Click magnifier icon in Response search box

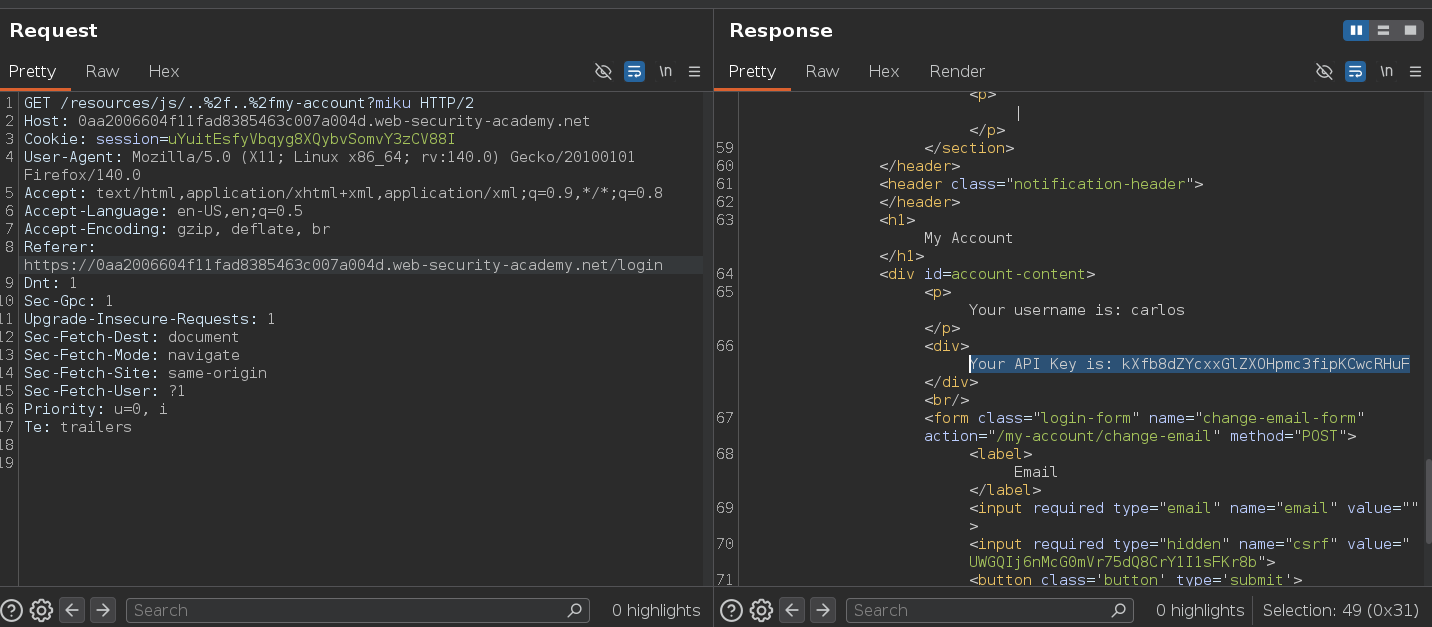click(x=1119, y=610)
